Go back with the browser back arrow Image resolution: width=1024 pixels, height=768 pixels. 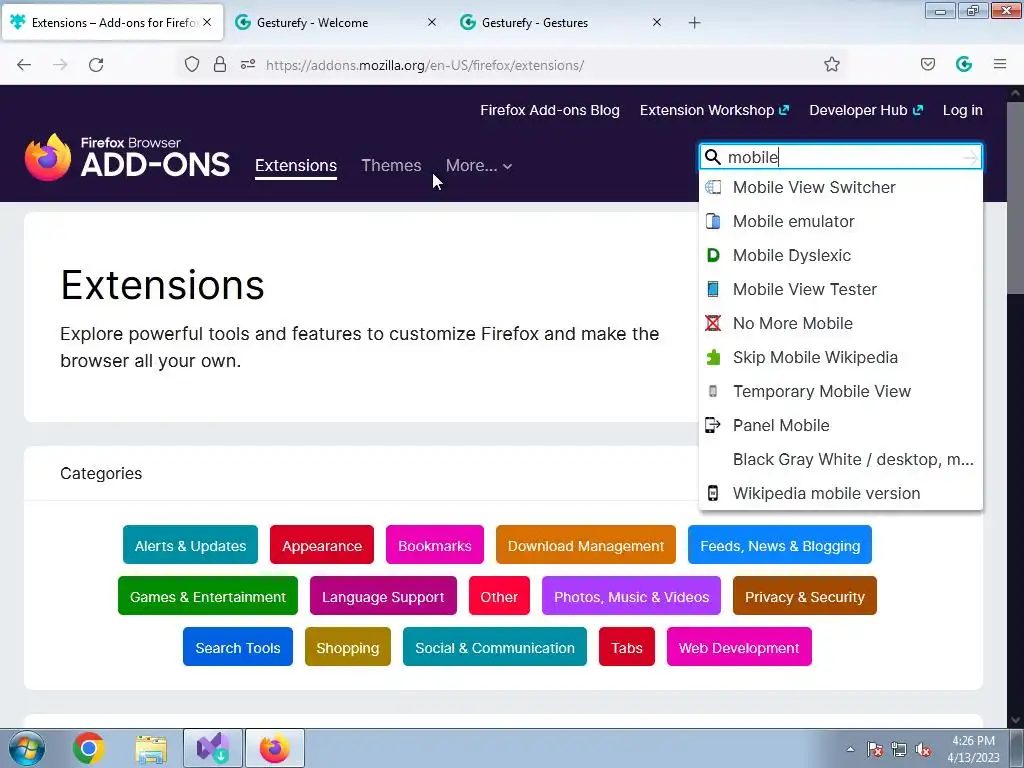24,65
